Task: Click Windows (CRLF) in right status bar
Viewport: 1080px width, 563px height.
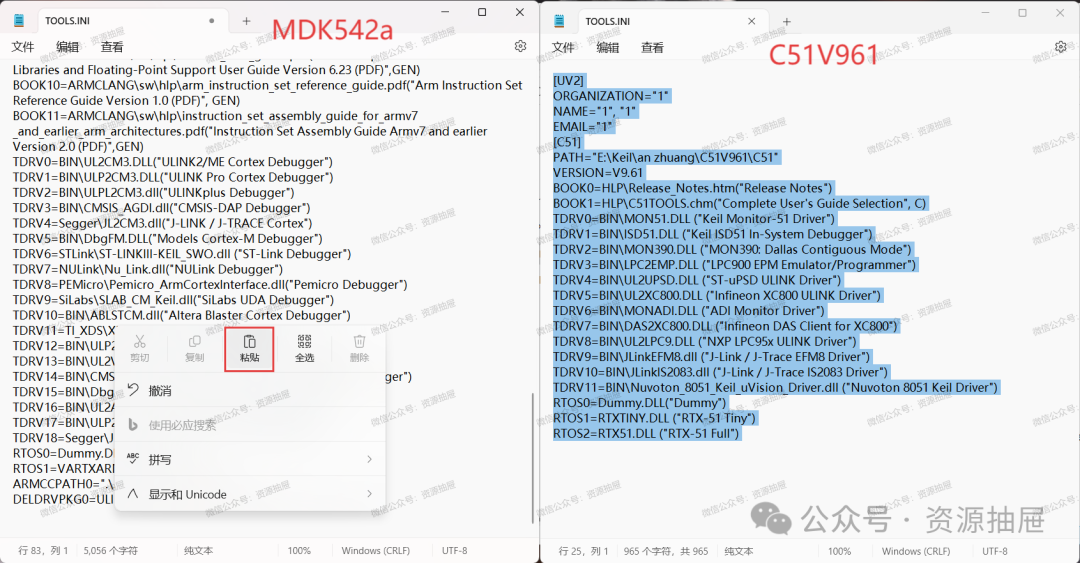Action: (916, 551)
